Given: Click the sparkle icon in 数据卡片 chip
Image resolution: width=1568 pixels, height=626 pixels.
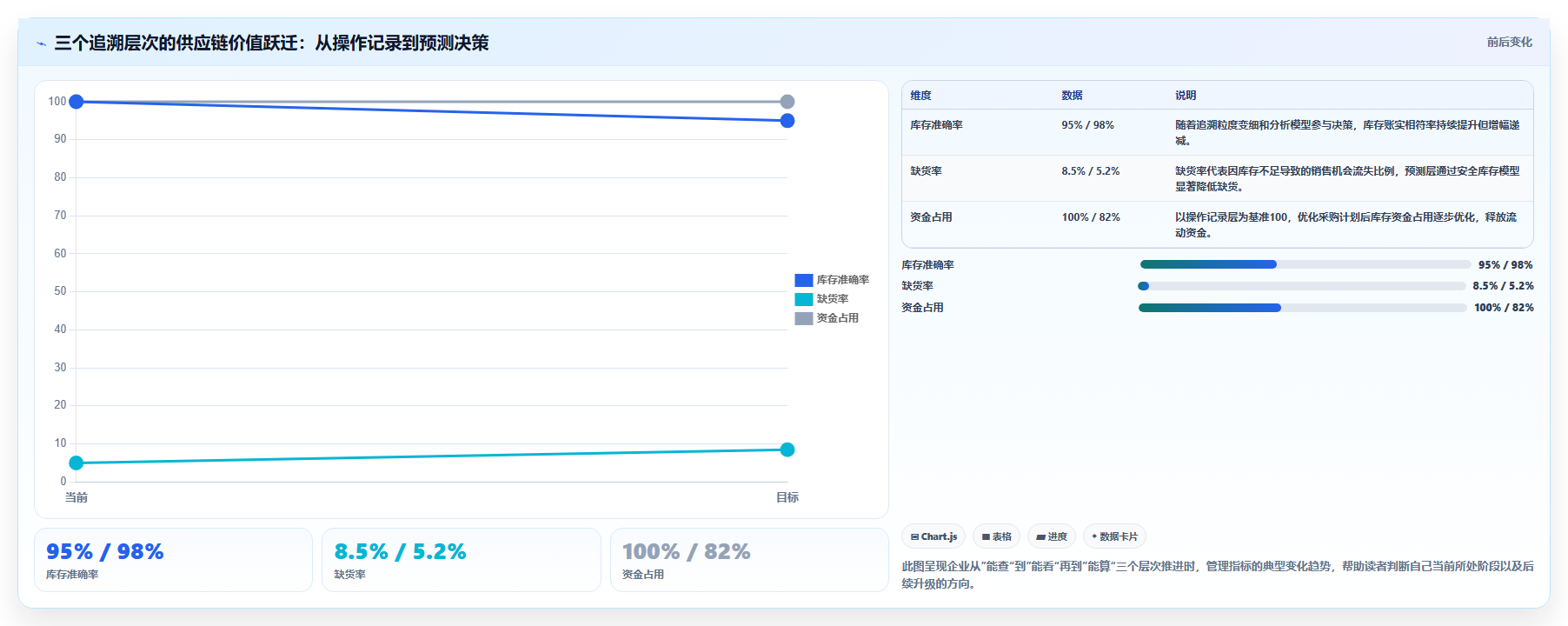Looking at the screenshot, I should point(1094,536).
